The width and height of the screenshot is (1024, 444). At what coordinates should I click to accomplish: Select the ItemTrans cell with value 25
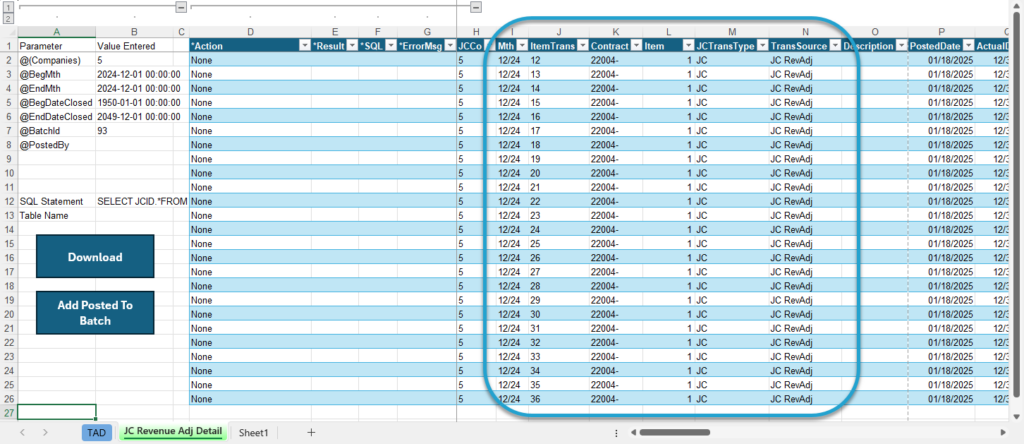pos(559,244)
